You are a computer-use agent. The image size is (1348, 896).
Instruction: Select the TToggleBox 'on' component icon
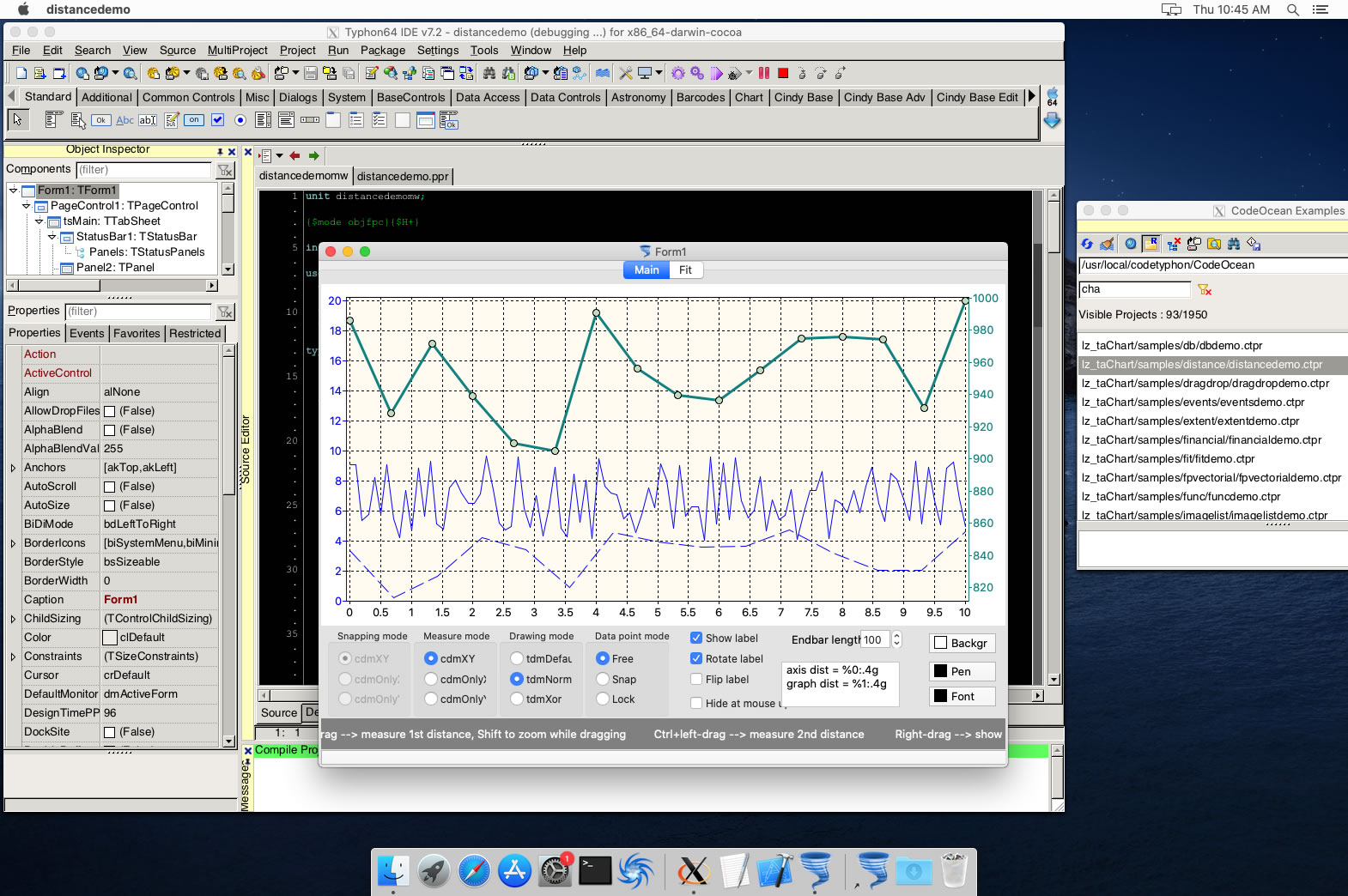(194, 120)
